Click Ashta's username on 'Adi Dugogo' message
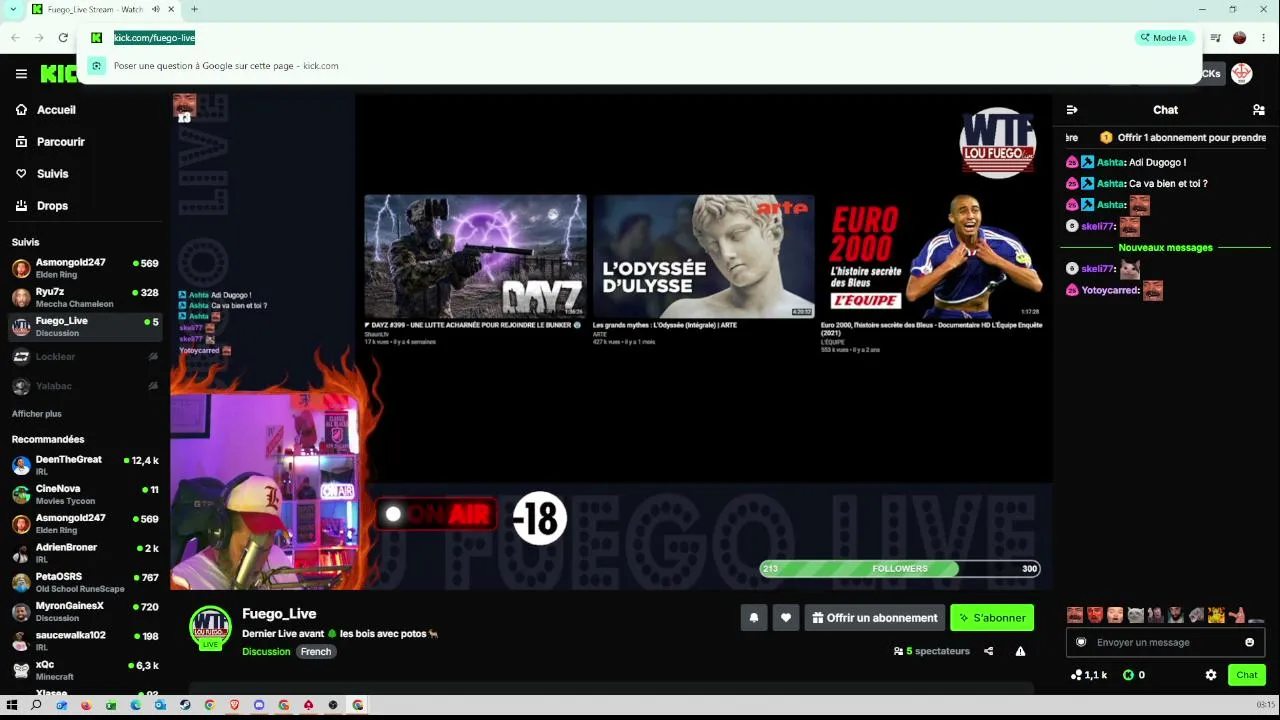This screenshot has width=1280, height=720. 1110,162
